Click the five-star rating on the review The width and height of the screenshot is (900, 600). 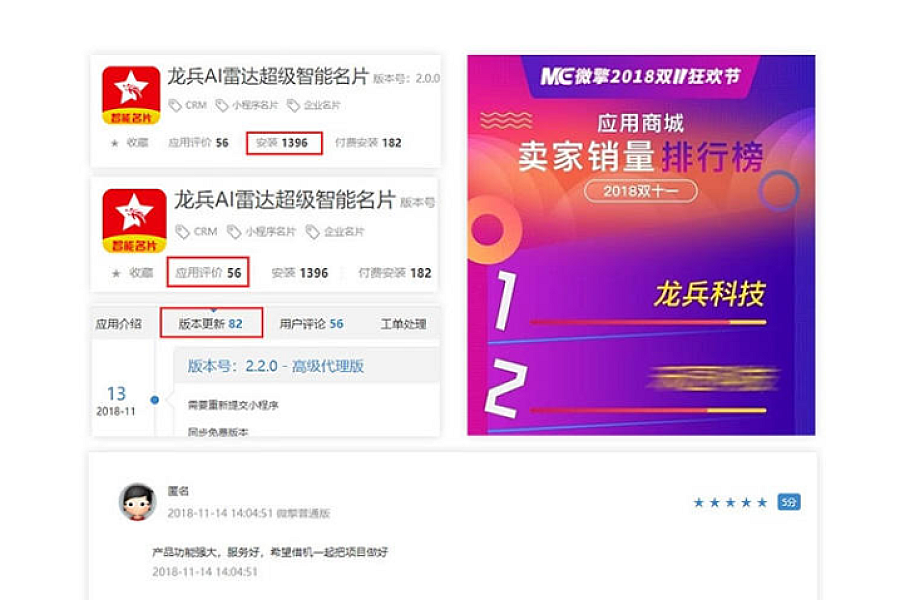730,503
